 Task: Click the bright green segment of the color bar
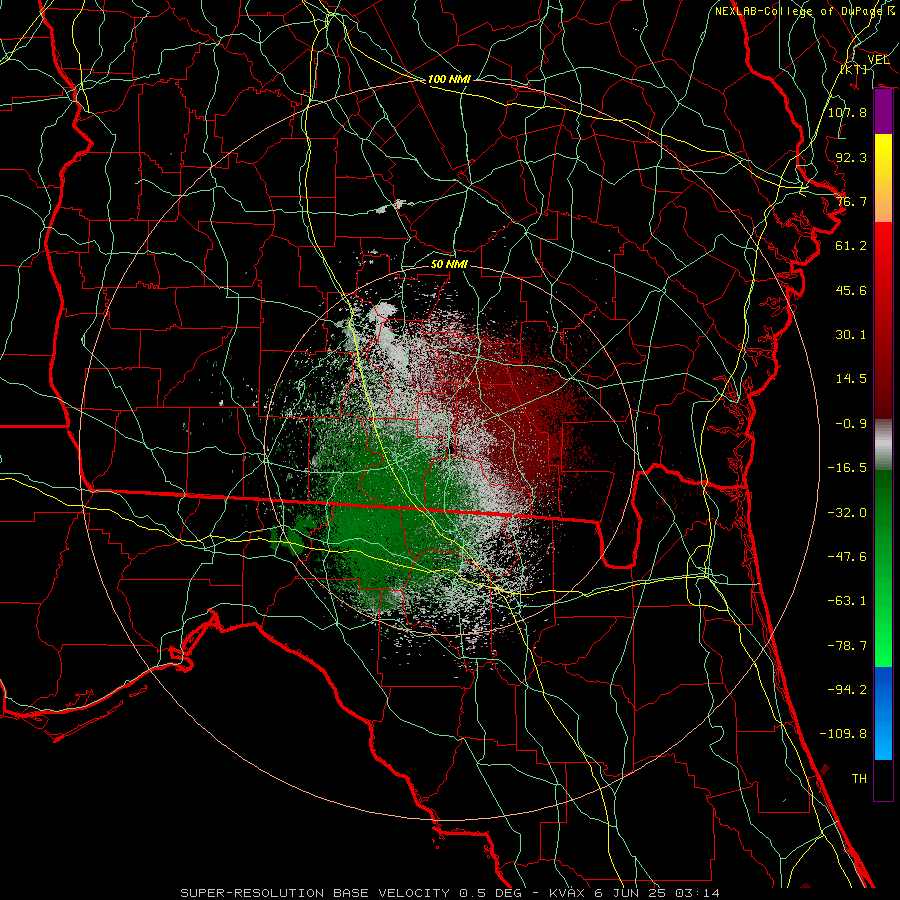coord(883,568)
